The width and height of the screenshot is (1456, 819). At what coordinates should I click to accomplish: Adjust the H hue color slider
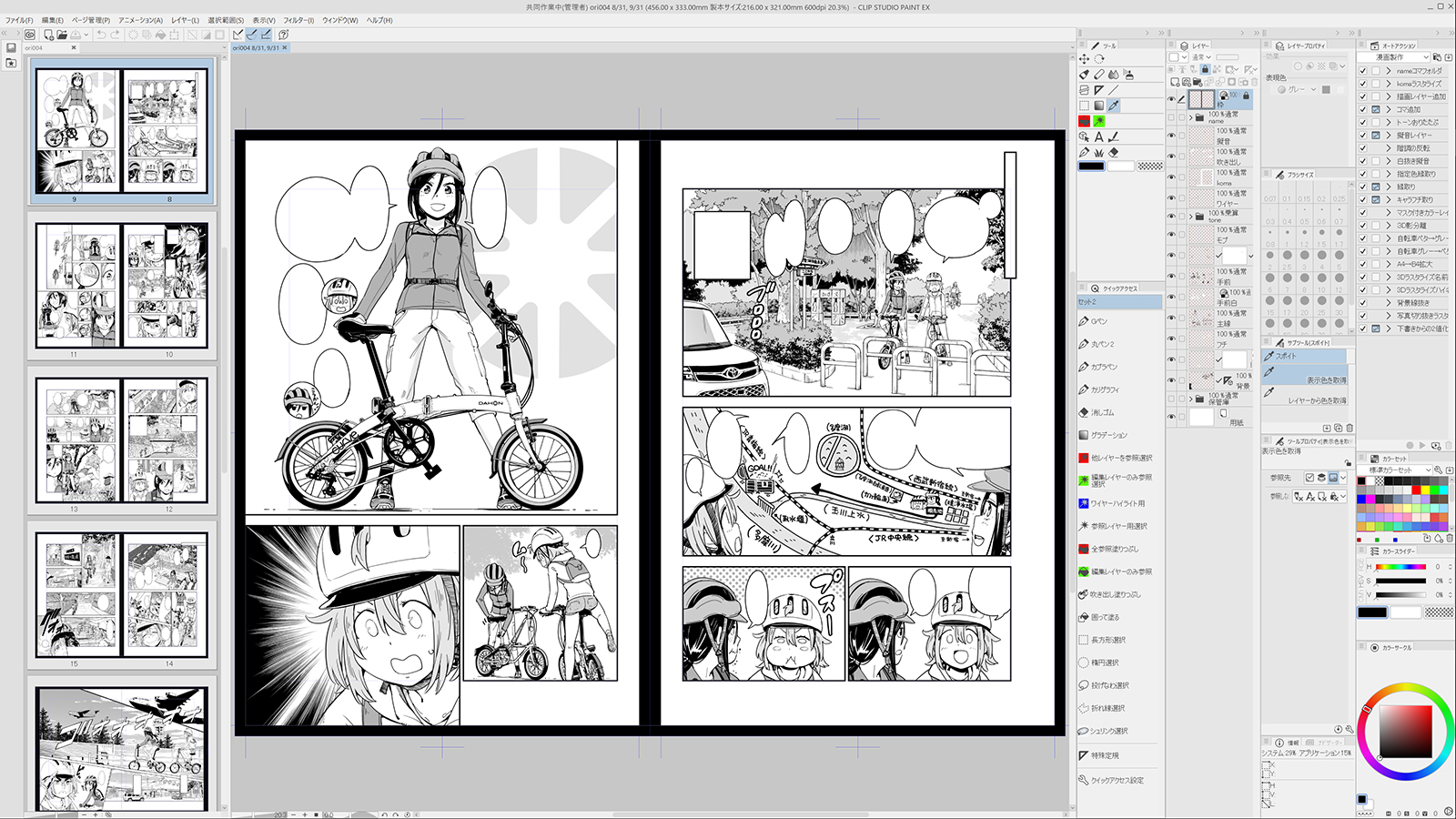[x=1400, y=567]
